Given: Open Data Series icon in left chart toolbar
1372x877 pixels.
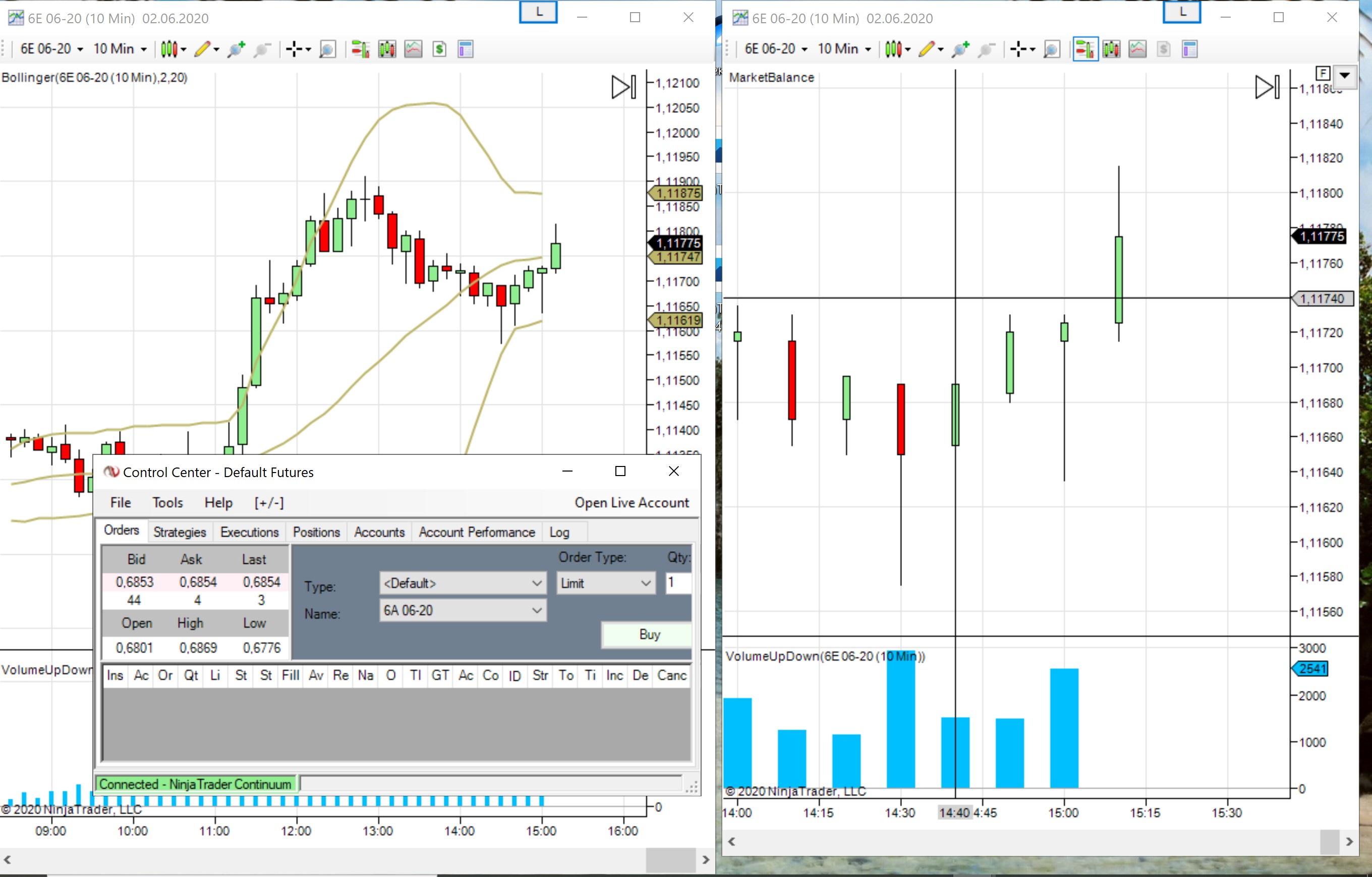Looking at the screenshot, I should (387, 49).
